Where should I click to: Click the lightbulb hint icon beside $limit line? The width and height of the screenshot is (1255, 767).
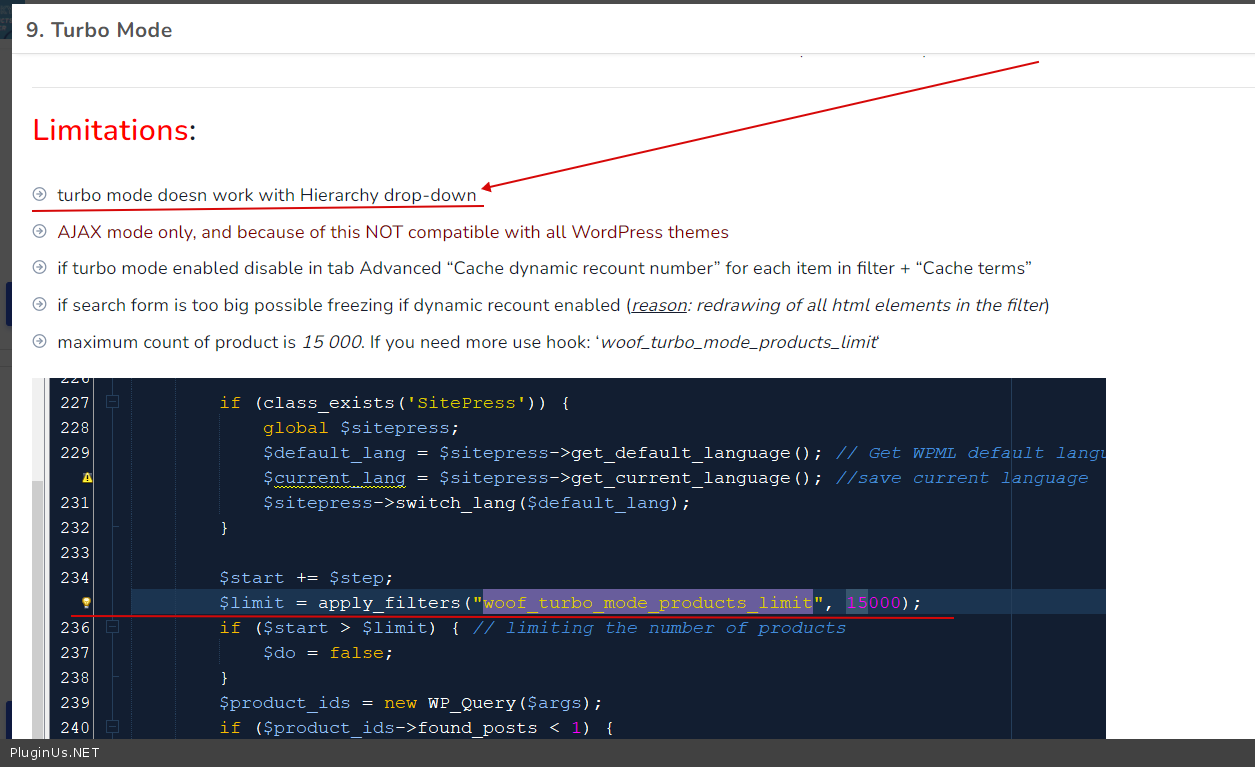pyautogui.click(x=87, y=603)
